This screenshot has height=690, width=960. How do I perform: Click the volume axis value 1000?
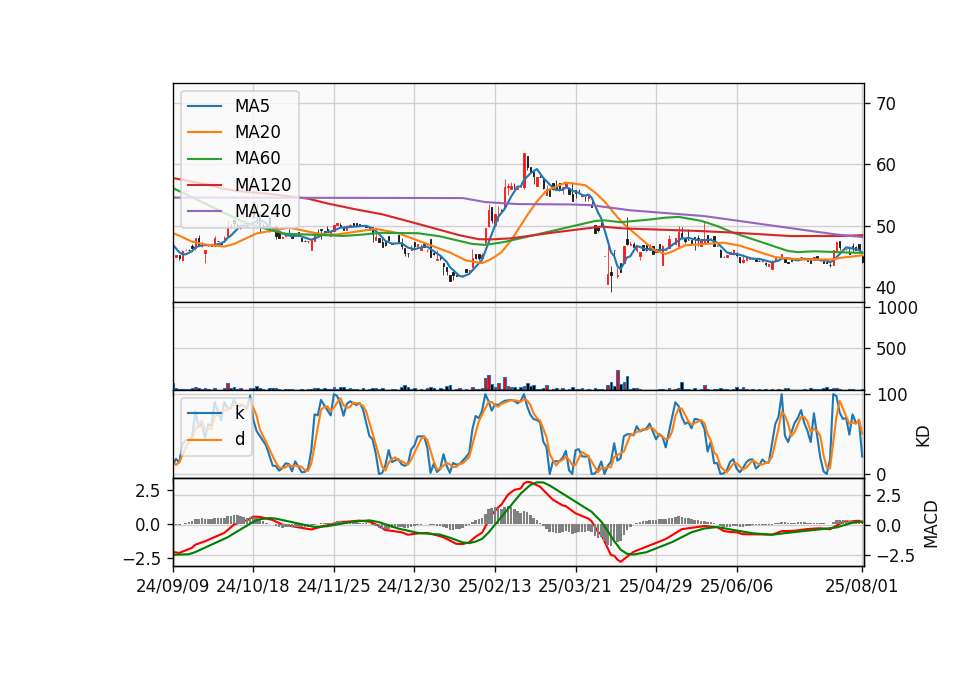click(x=897, y=308)
